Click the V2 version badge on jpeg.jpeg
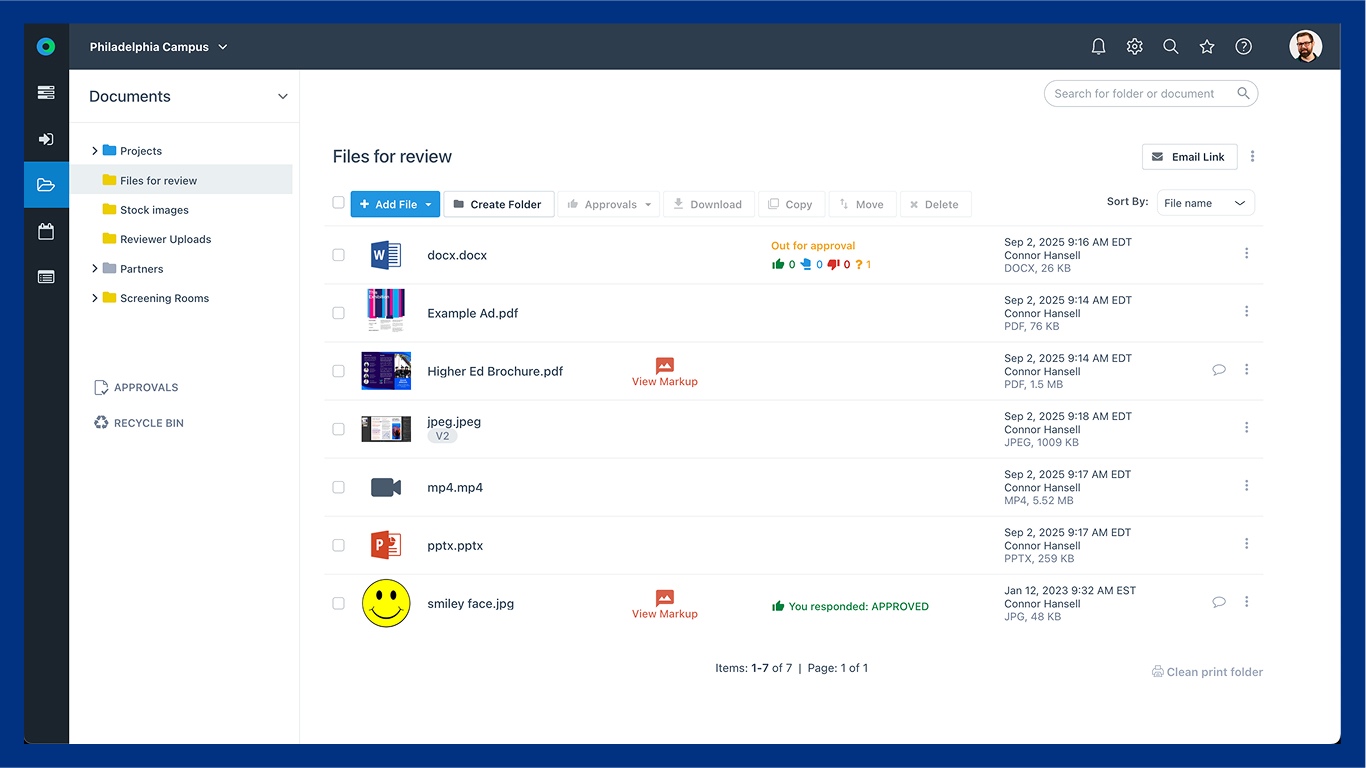Viewport: 1366px width, 768px height. tap(442, 436)
